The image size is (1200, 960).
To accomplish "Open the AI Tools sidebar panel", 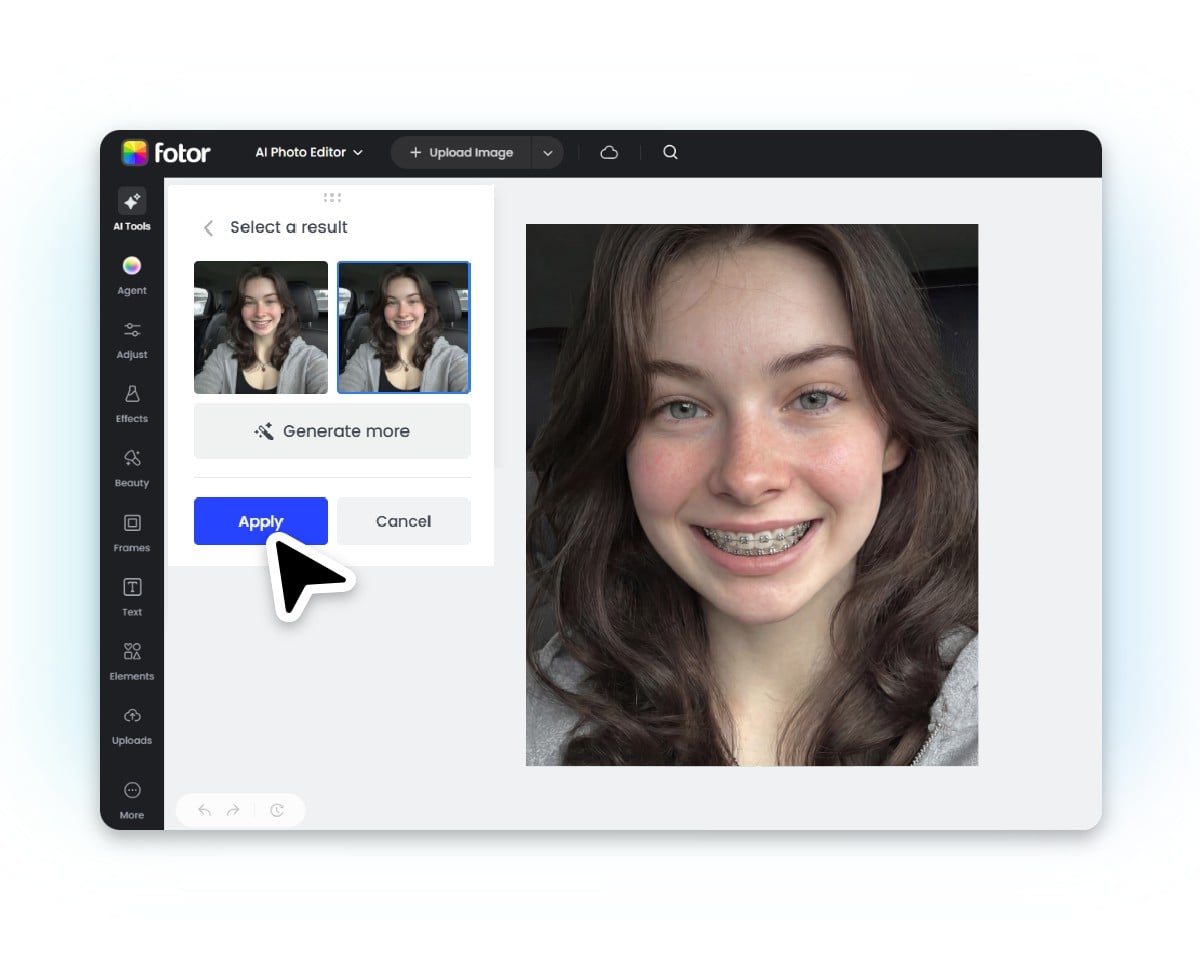I will [x=131, y=209].
